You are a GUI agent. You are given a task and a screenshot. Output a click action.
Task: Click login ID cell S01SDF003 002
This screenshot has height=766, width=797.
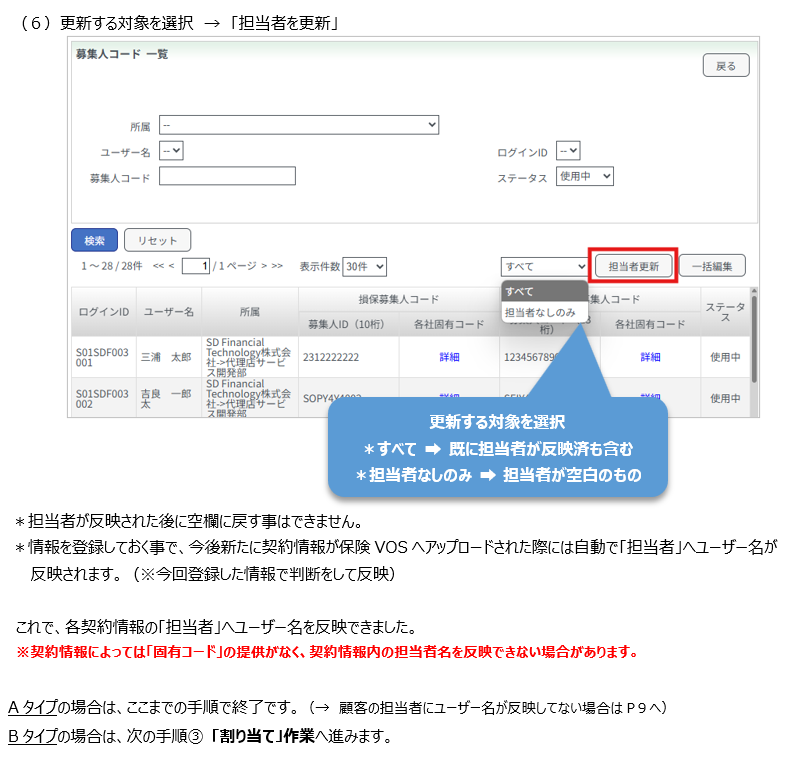pos(102,399)
